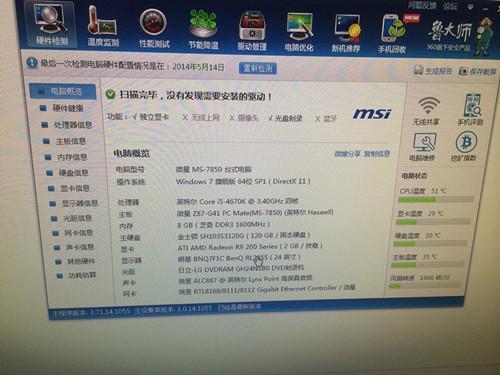Open the 电脑维修 computer repair tool
The image size is (500, 375).
[423, 147]
